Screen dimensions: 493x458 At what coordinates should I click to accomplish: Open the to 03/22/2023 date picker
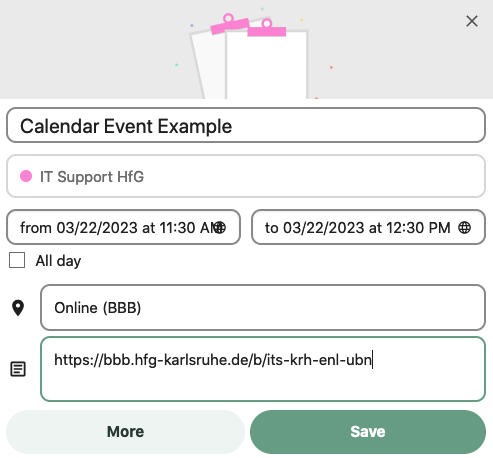[368, 227]
